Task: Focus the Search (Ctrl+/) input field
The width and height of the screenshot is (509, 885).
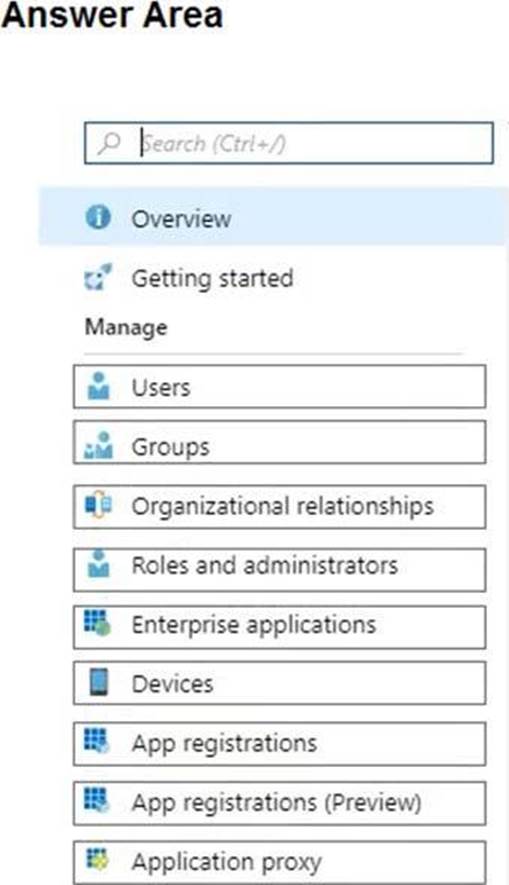Action: pyautogui.click(x=289, y=143)
